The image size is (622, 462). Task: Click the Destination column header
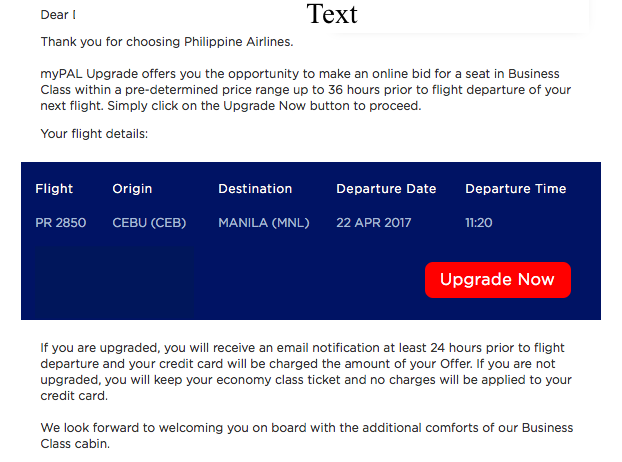[x=255, y=188]
